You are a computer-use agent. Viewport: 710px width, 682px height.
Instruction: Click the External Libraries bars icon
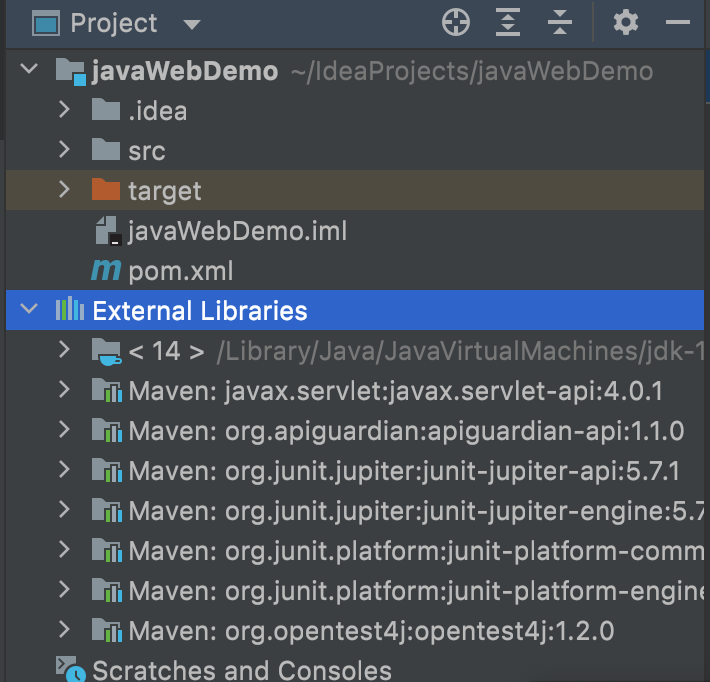tap(70, 309)
